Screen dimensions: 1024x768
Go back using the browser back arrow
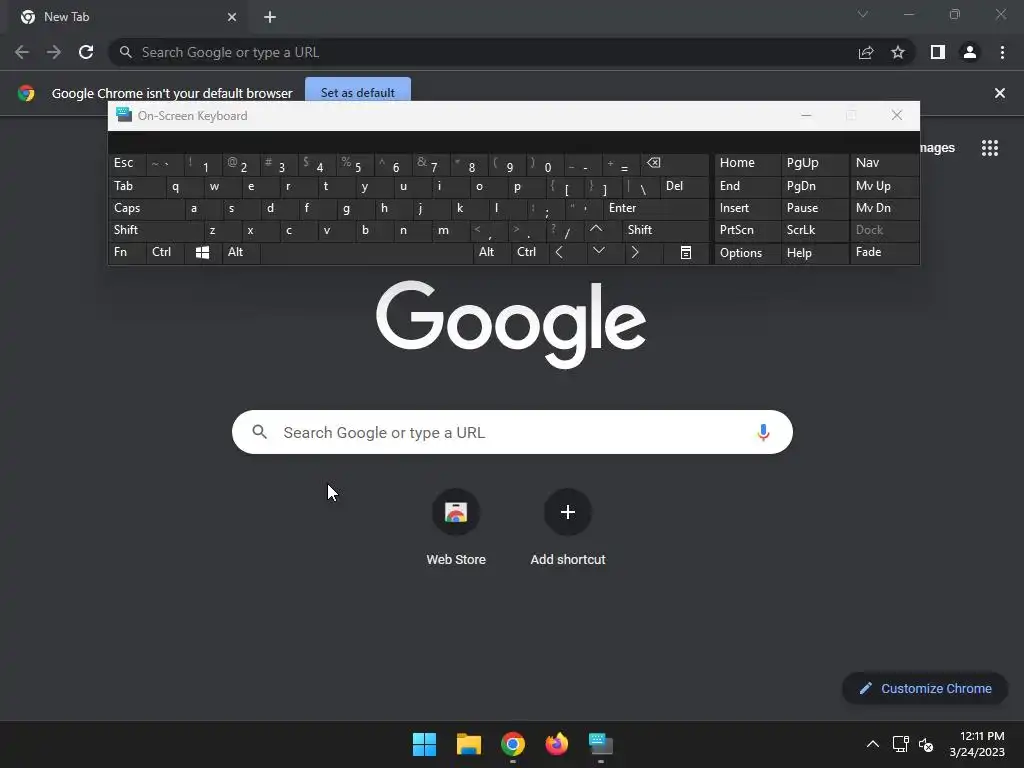(x=22, y=52)
